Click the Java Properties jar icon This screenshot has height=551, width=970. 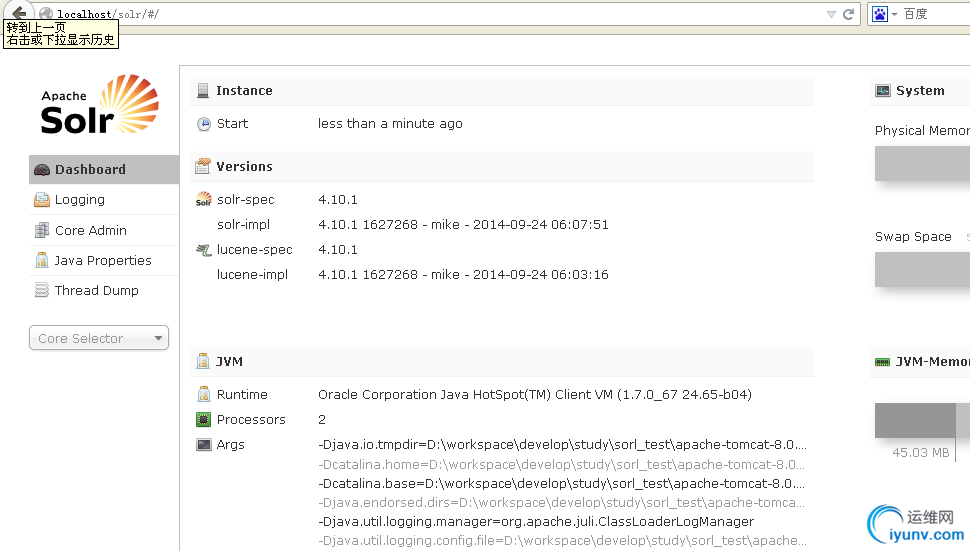(41, 260)
